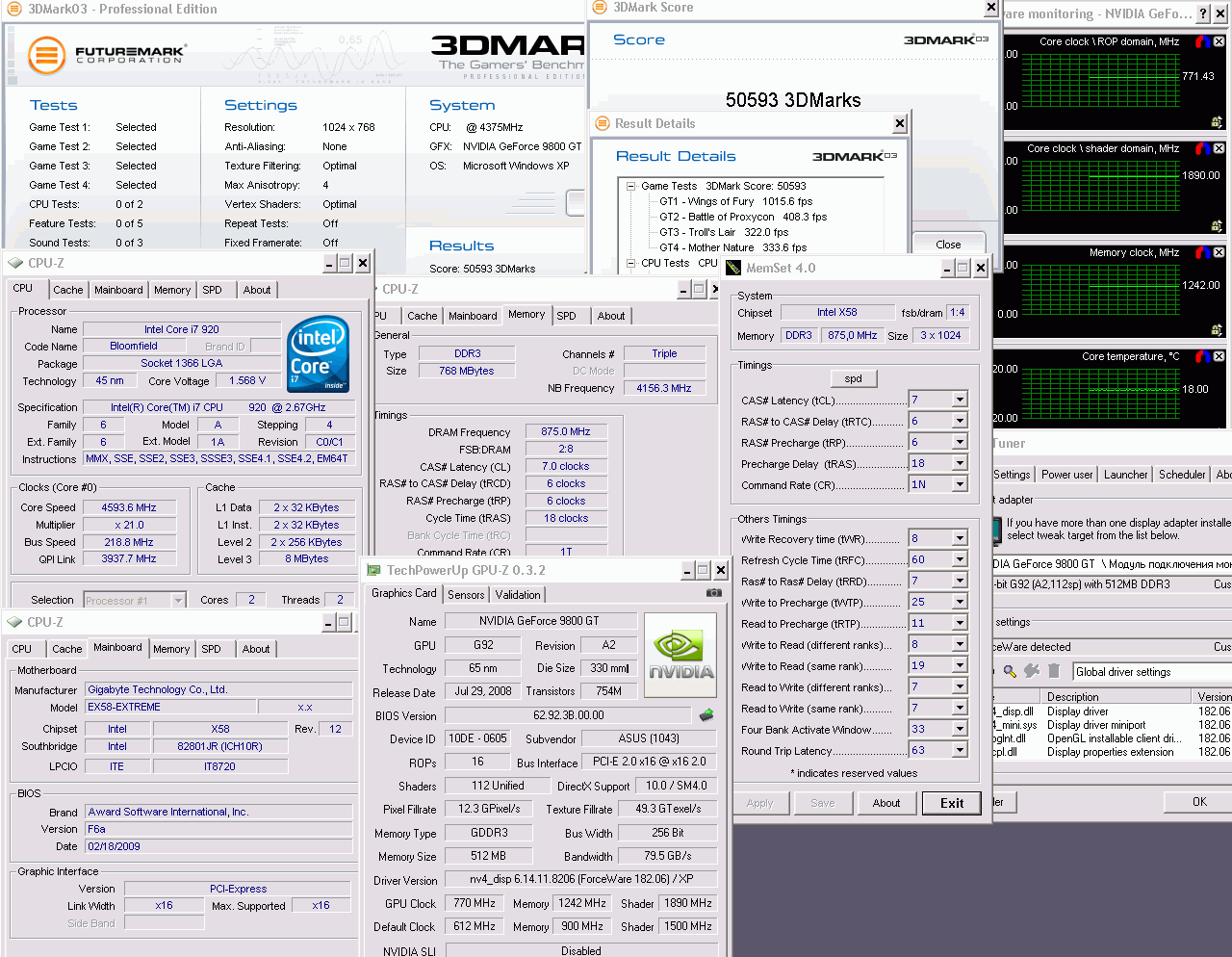Image resolution: width=1232 pixels, height=957 pixels.
Task: Collapse the CPU Tests tree node
Action: 631,263
